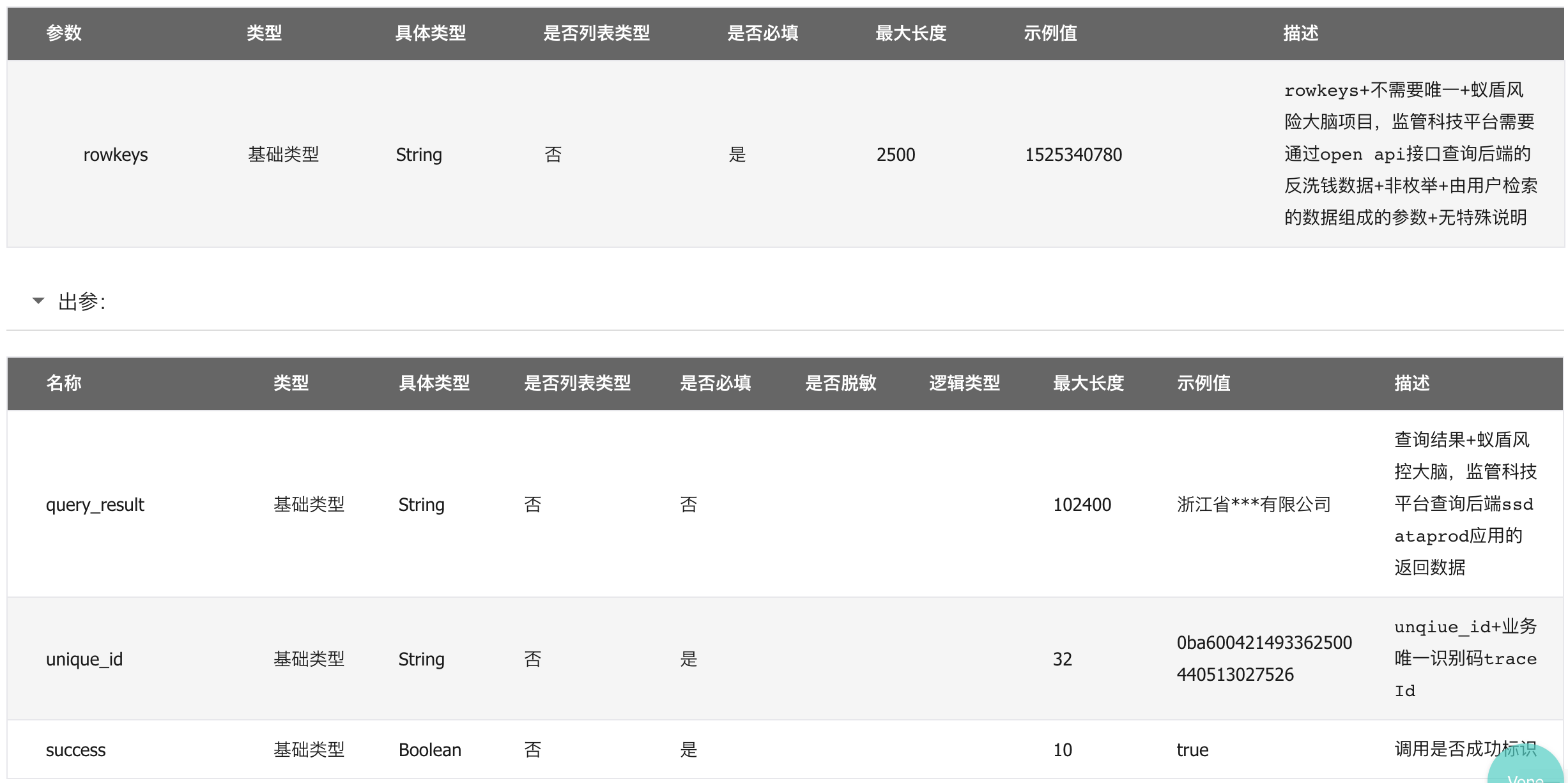Image resolution: width=1568 pixels, height=783 pixels.
Task: Click the 逻辑类型 column header
Action: coord(964,383)
